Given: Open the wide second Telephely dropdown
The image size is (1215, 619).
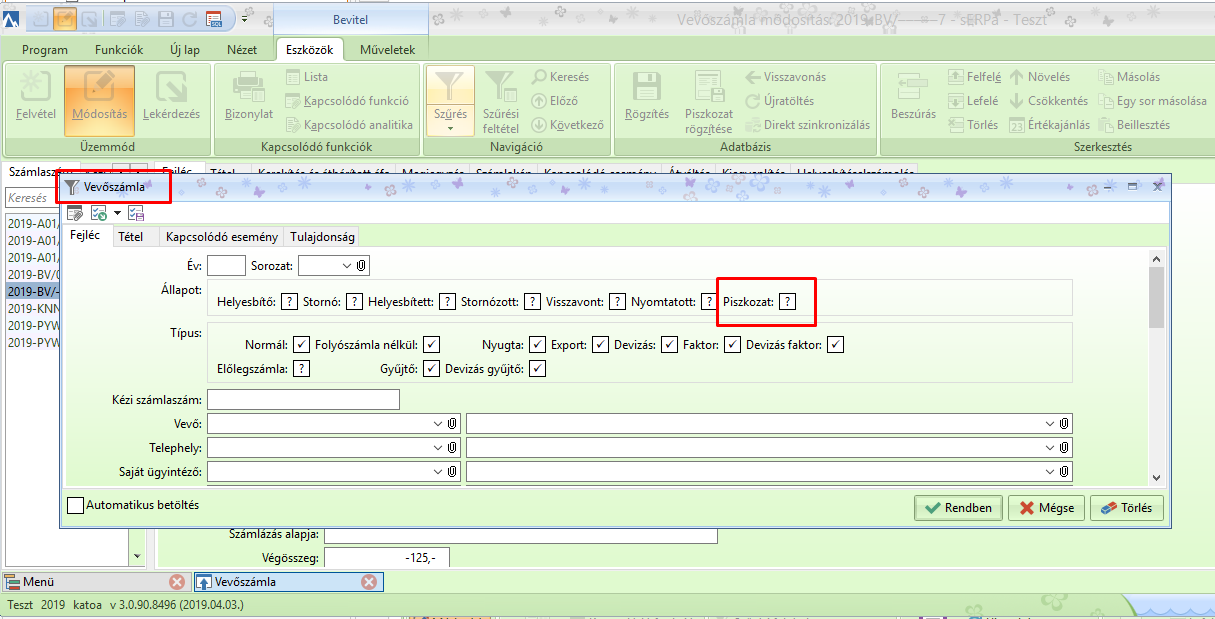Looking at the screenshot, I should pyautogui.click(x=1049, y=447).
